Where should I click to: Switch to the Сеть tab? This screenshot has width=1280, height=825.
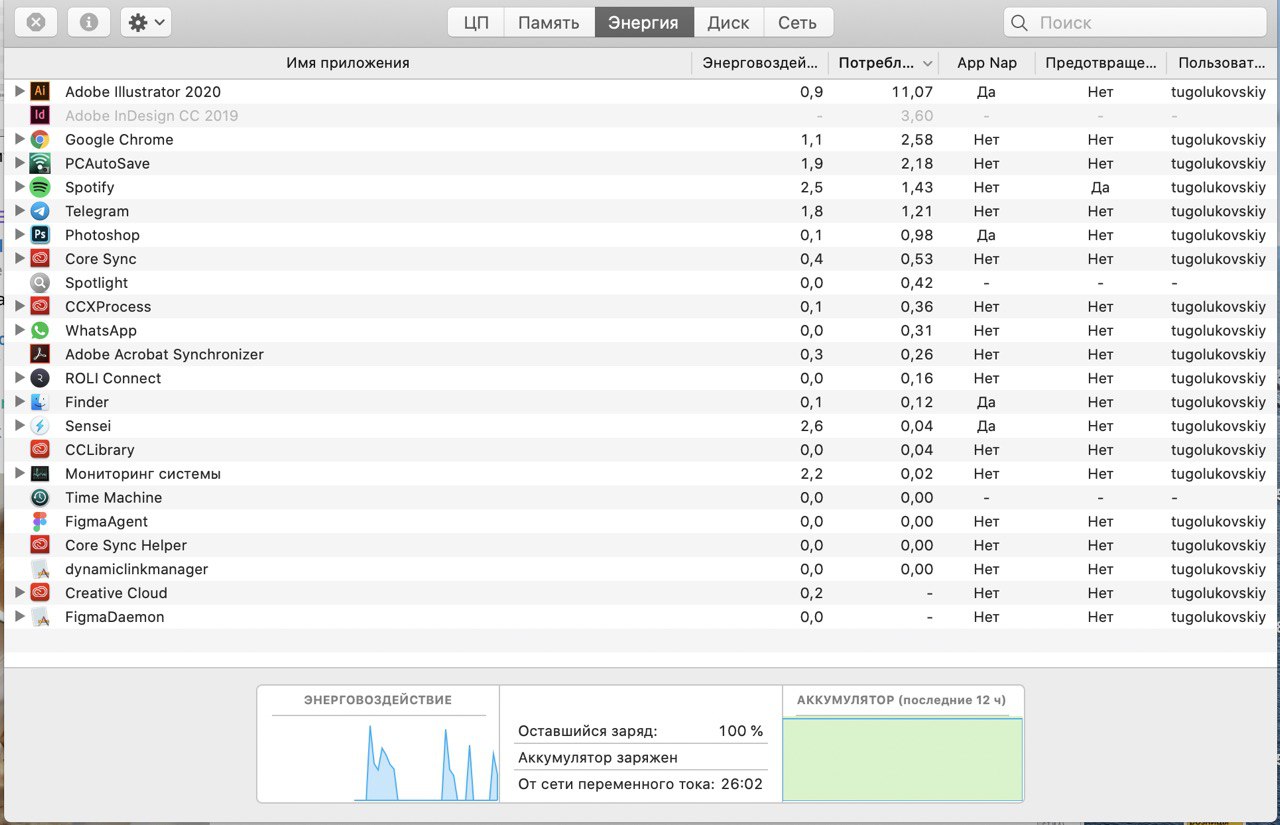point(798,22)
